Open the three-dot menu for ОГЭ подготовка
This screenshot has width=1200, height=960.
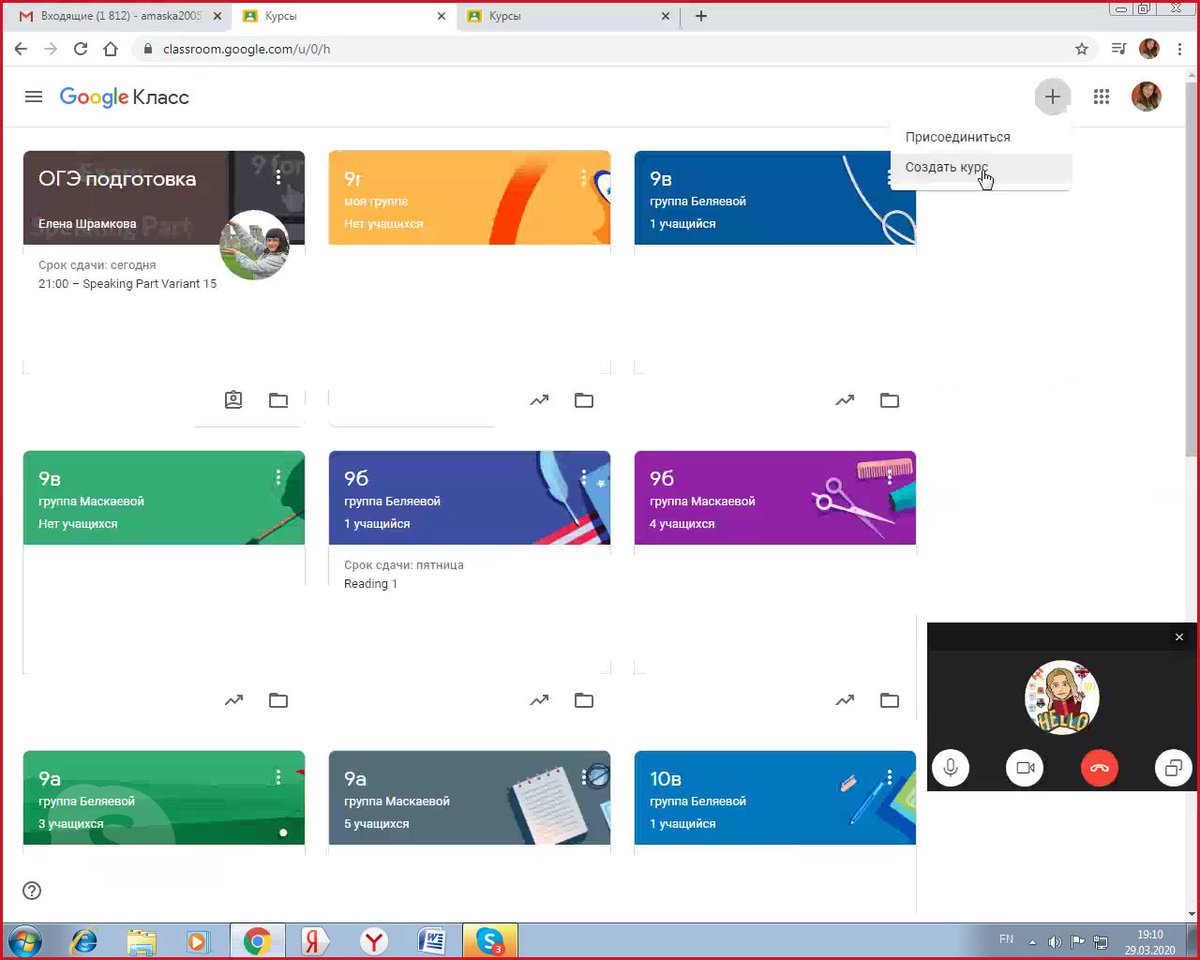278,178
